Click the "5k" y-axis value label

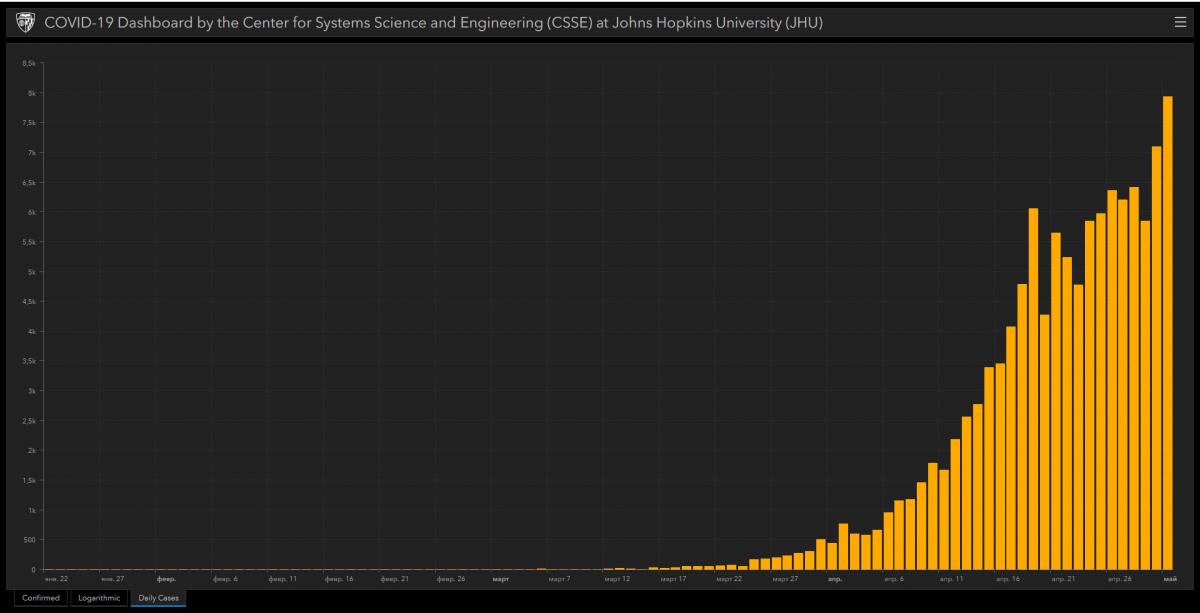coord(32,272)
